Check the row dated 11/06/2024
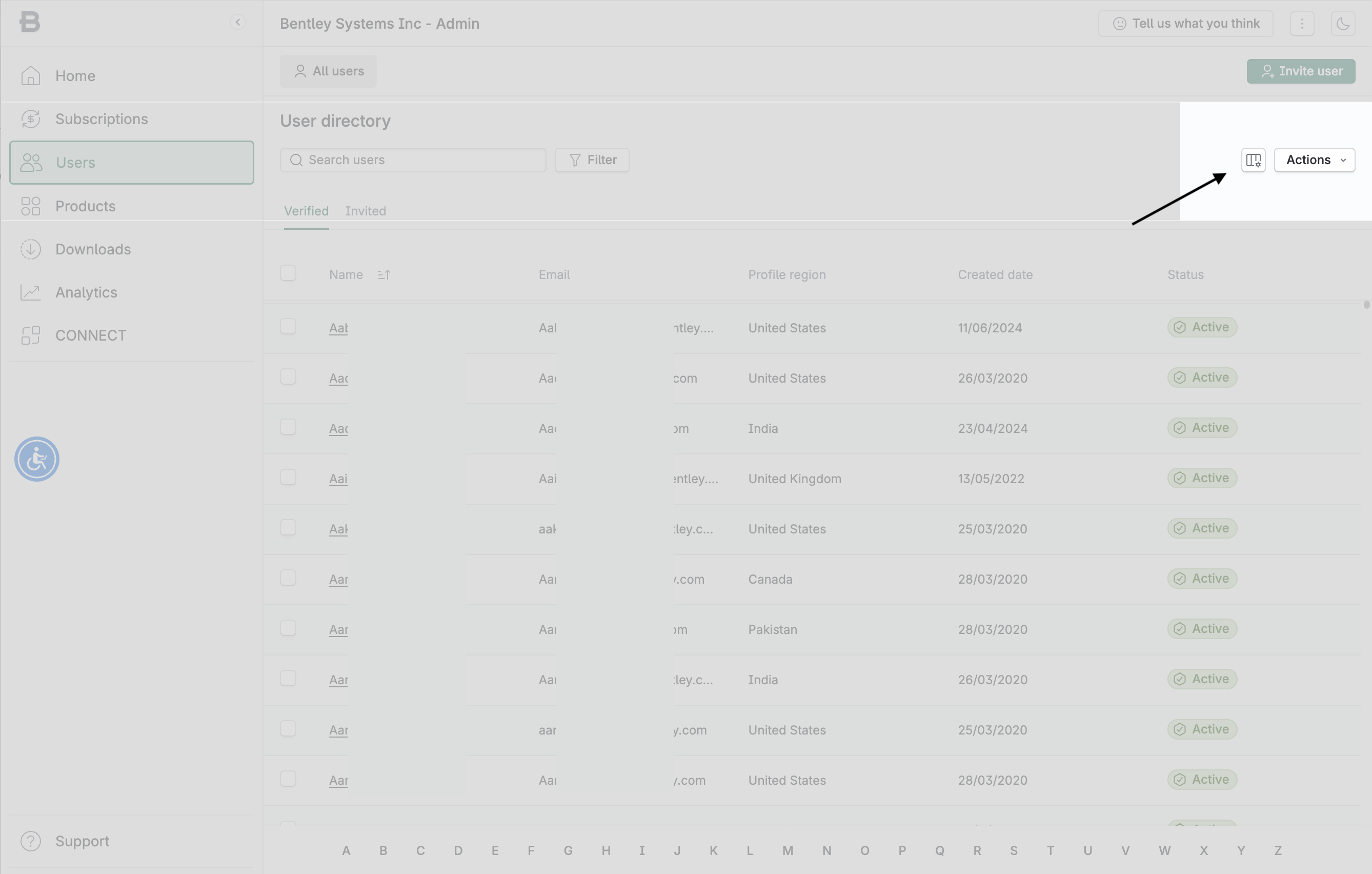 (288, 327)
